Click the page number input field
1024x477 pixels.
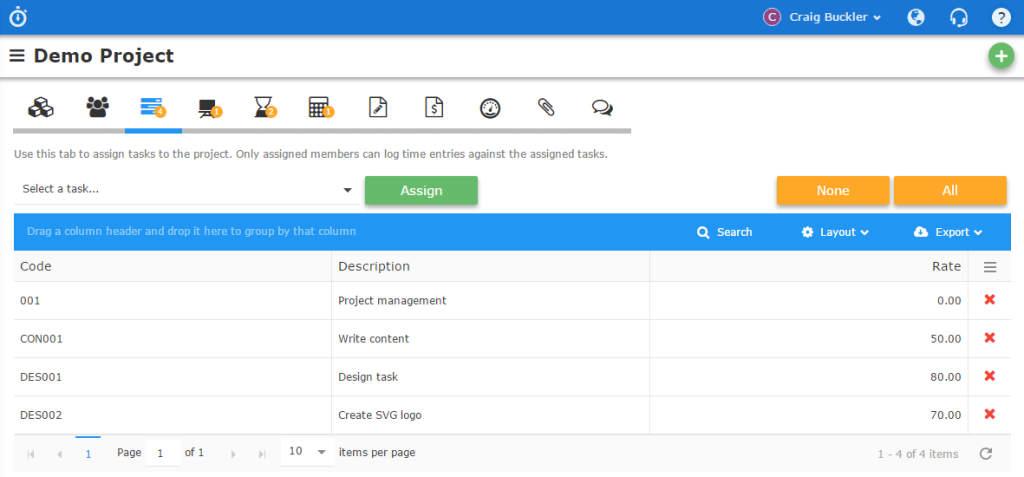163,452
